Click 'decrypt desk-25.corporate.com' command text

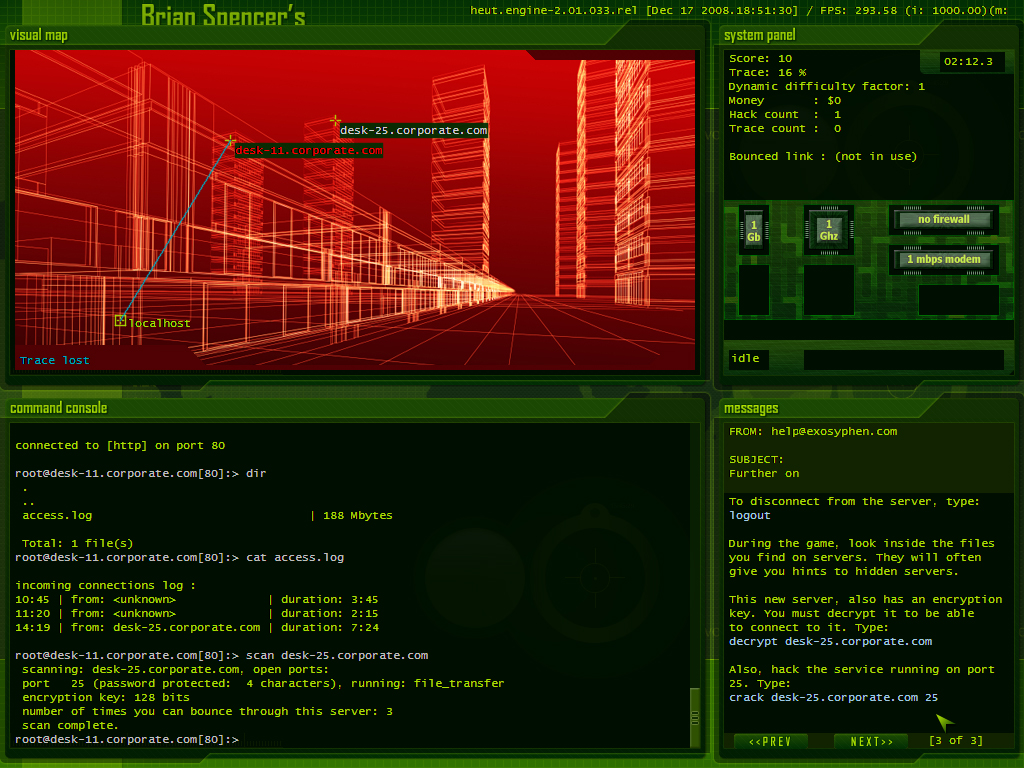(830, 642)
